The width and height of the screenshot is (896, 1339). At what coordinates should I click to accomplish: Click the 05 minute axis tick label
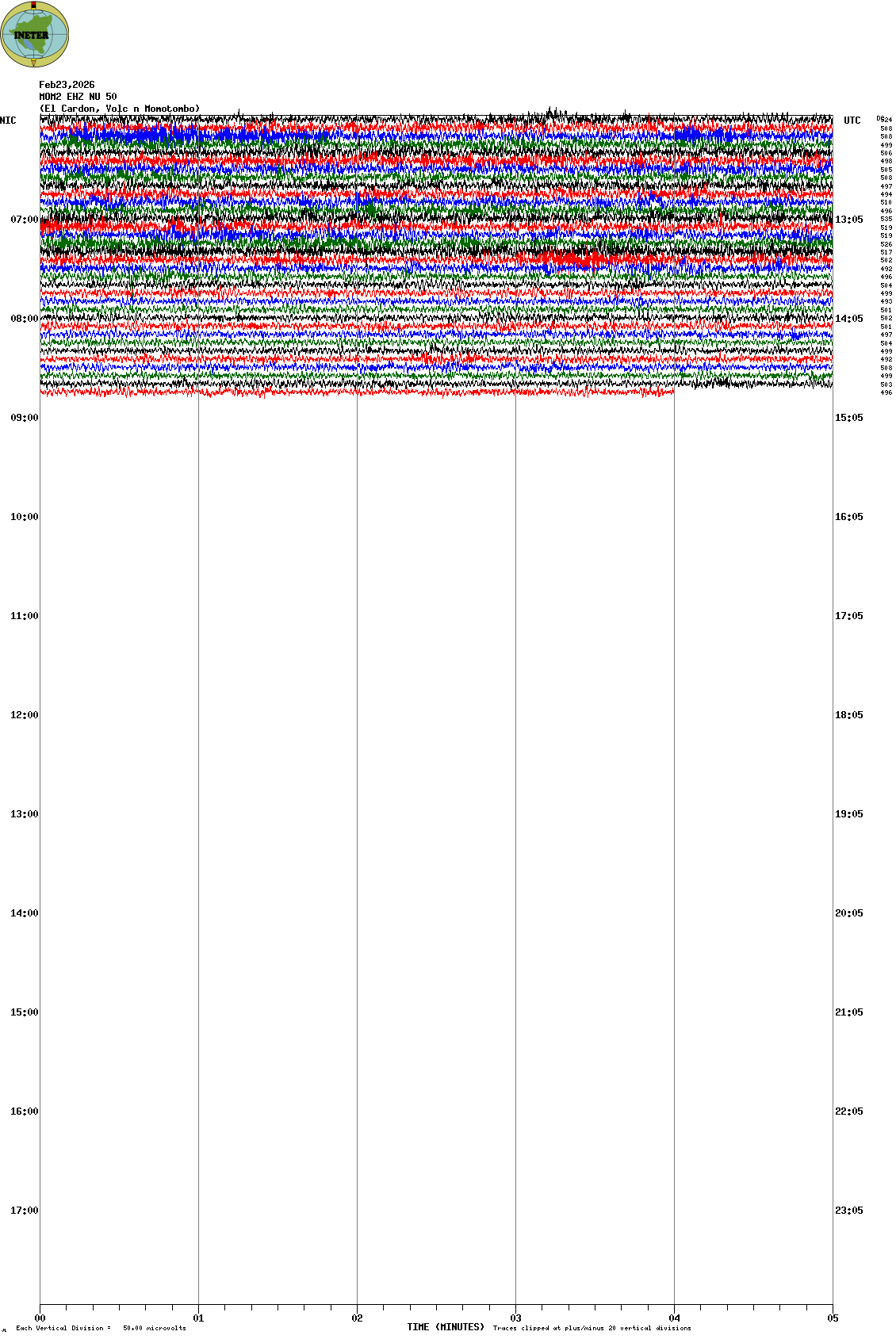833,1318
